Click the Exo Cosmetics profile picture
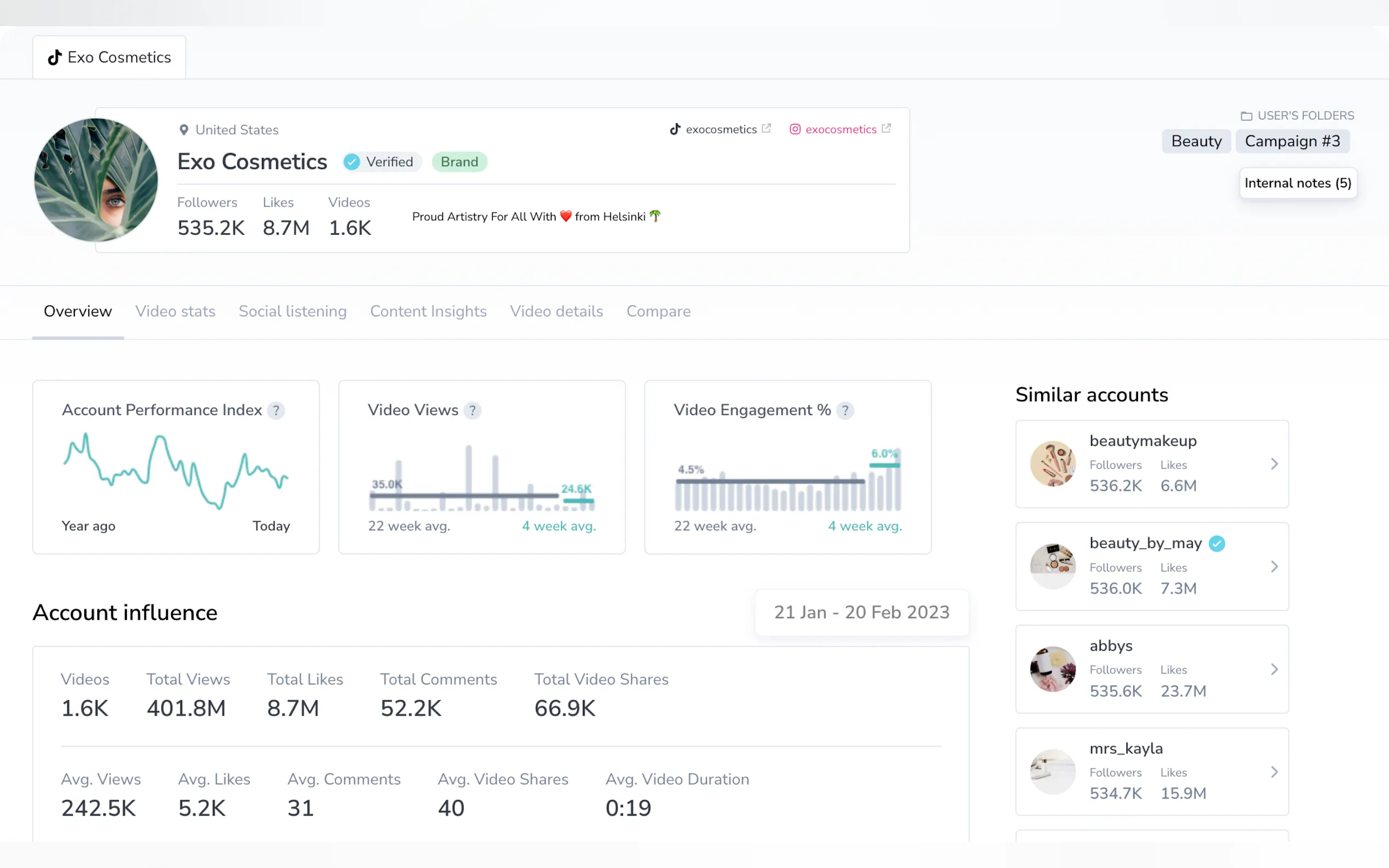Image resolution: width=1389 pixels, height=868 pixels. (96, 180)
